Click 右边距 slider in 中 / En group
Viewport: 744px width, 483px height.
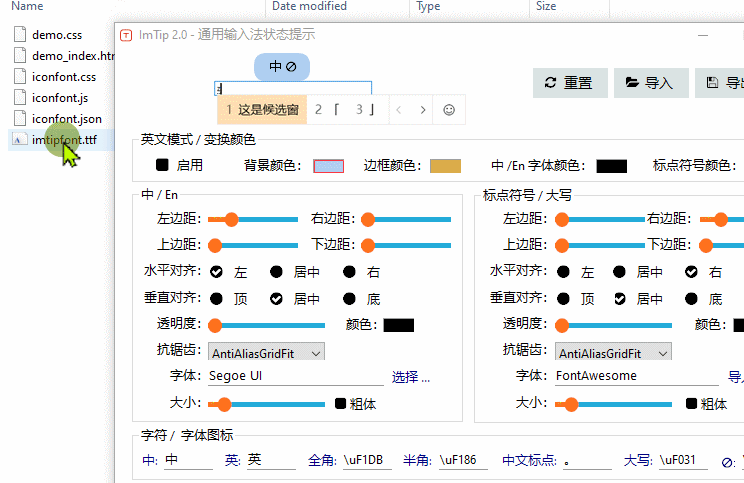[406, 219]
